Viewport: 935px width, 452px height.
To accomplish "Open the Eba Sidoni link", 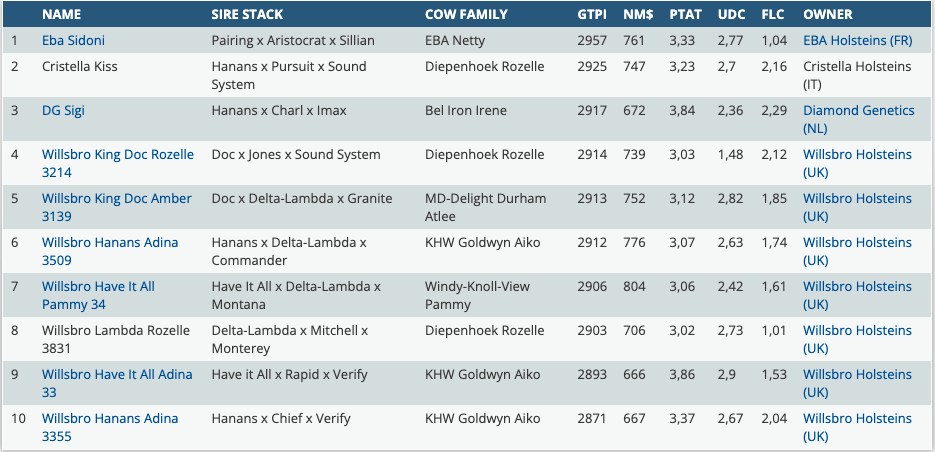I will [x=73, y=41].
